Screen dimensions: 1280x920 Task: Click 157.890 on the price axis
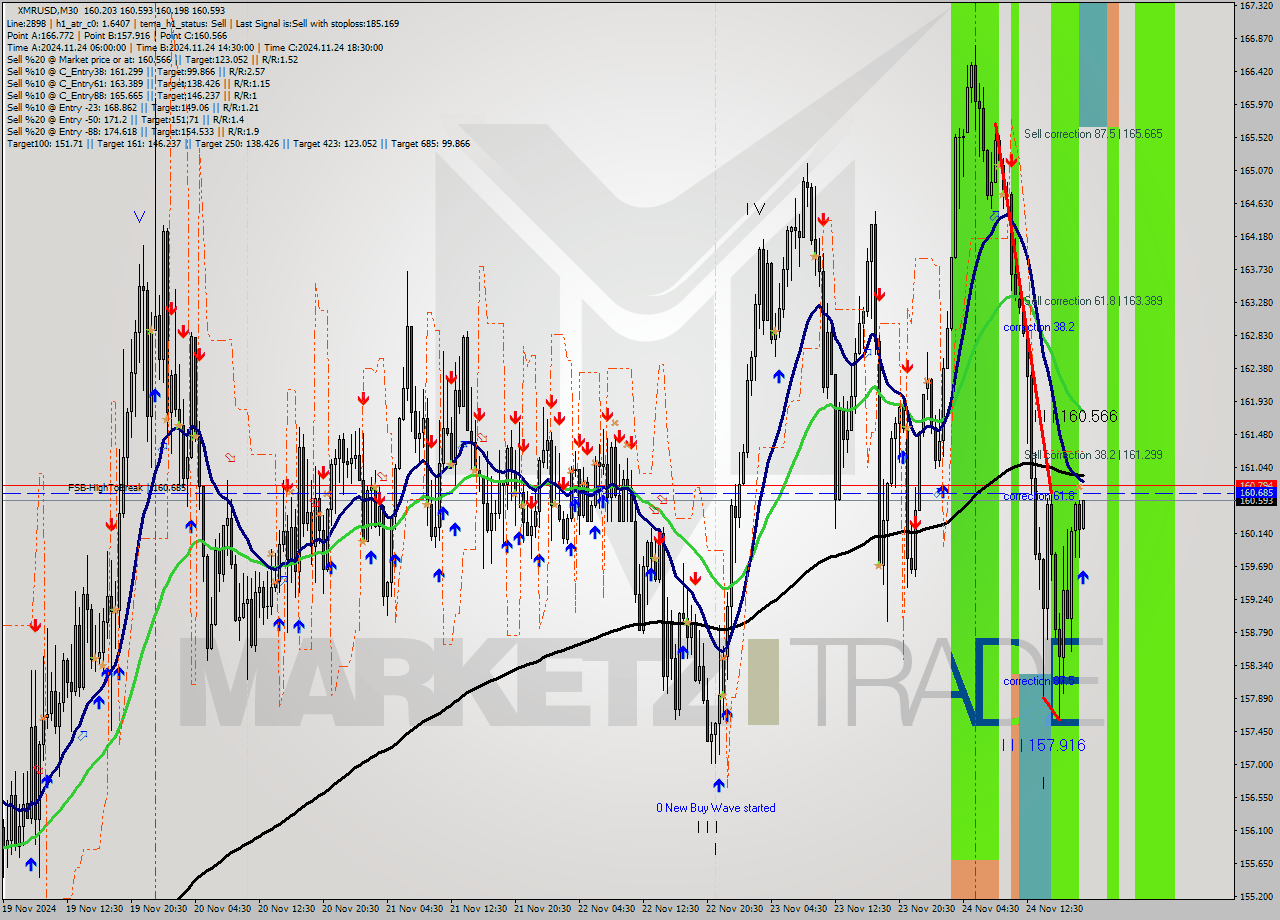pos(1255,699)
